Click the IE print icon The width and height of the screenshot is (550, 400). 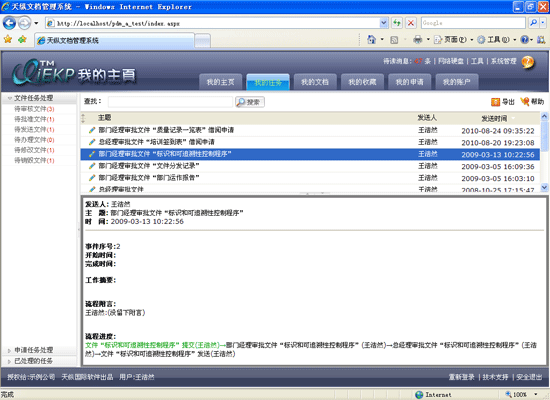[x=417, y=40]
